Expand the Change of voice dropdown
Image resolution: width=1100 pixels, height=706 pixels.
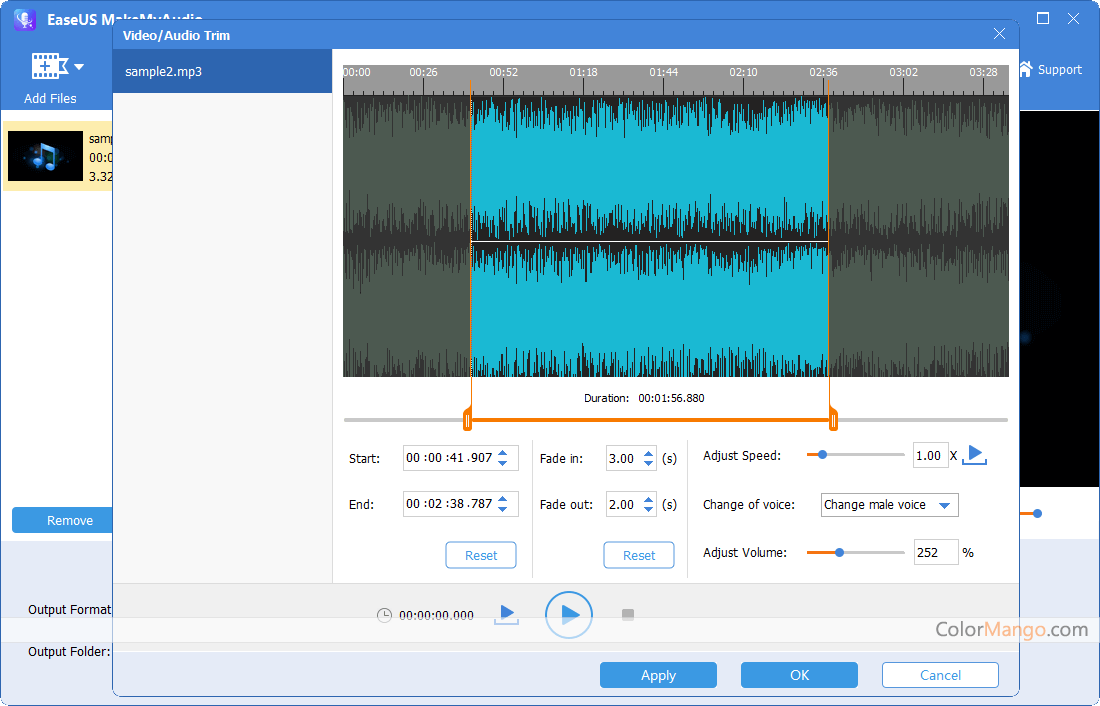point(943,505)
